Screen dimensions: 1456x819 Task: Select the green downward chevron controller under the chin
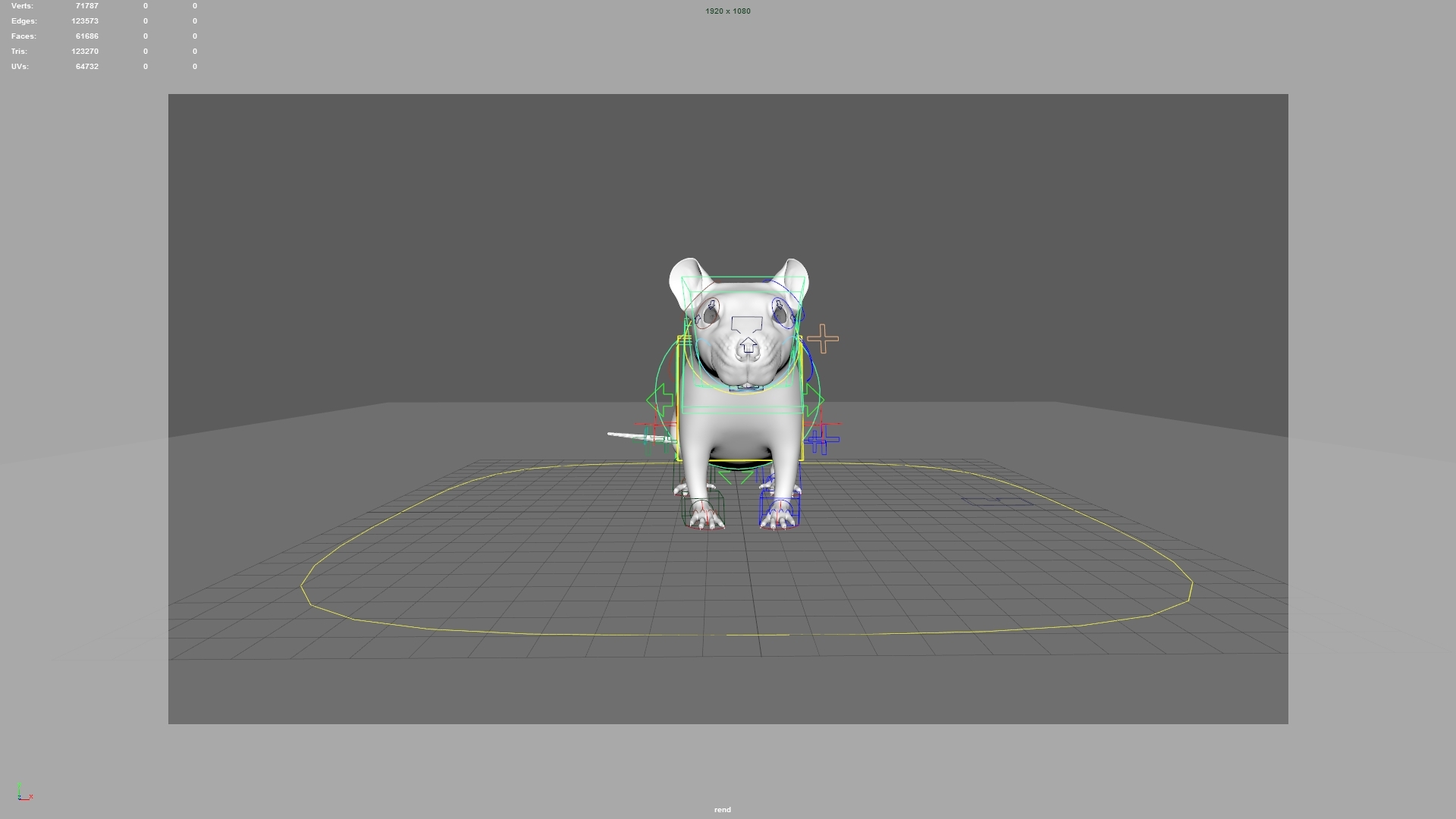point(736,475)
